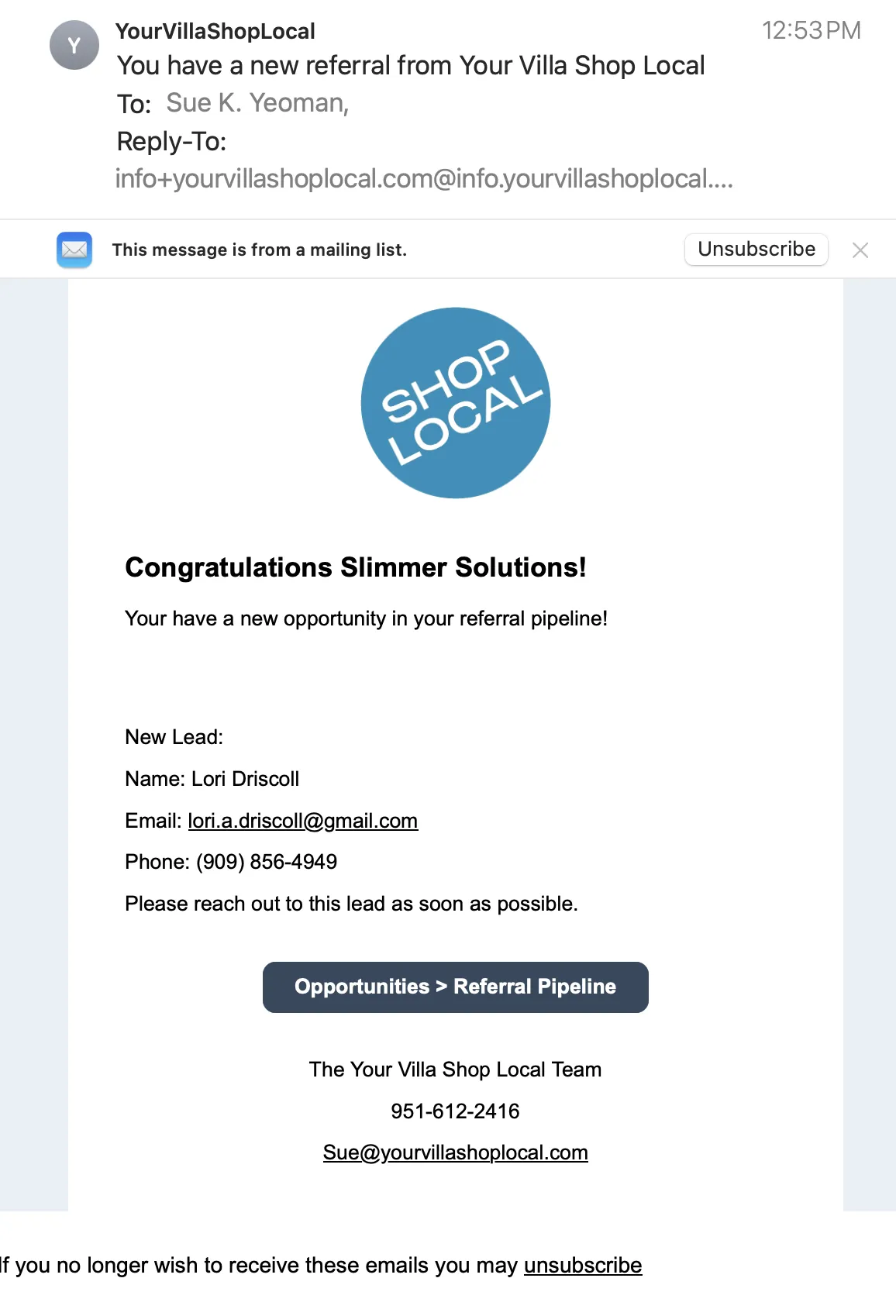Open the Sue@yourvillashoplocal.com email link

pos(455,1152)
